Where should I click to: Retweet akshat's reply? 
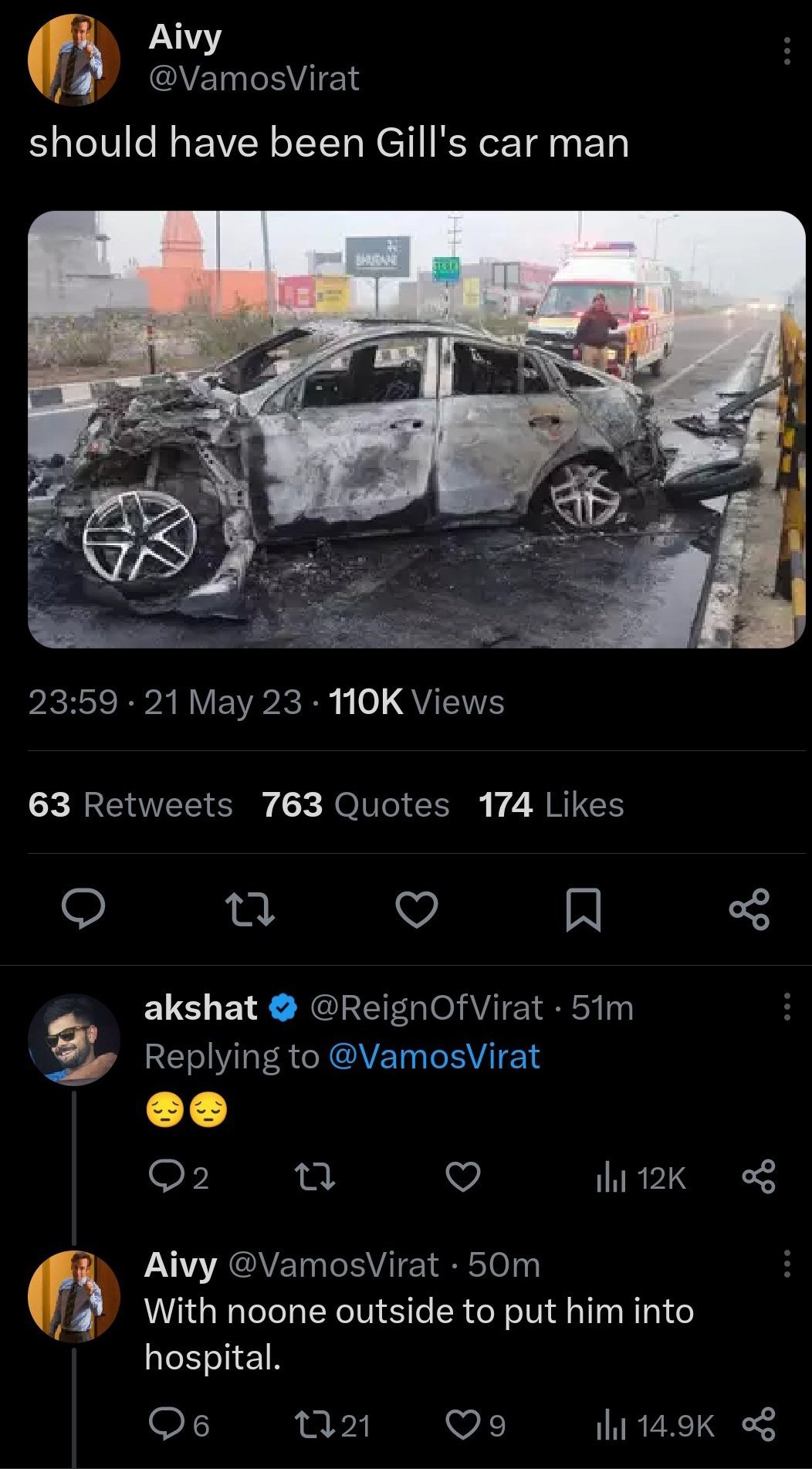click(x=315, y=1177)
